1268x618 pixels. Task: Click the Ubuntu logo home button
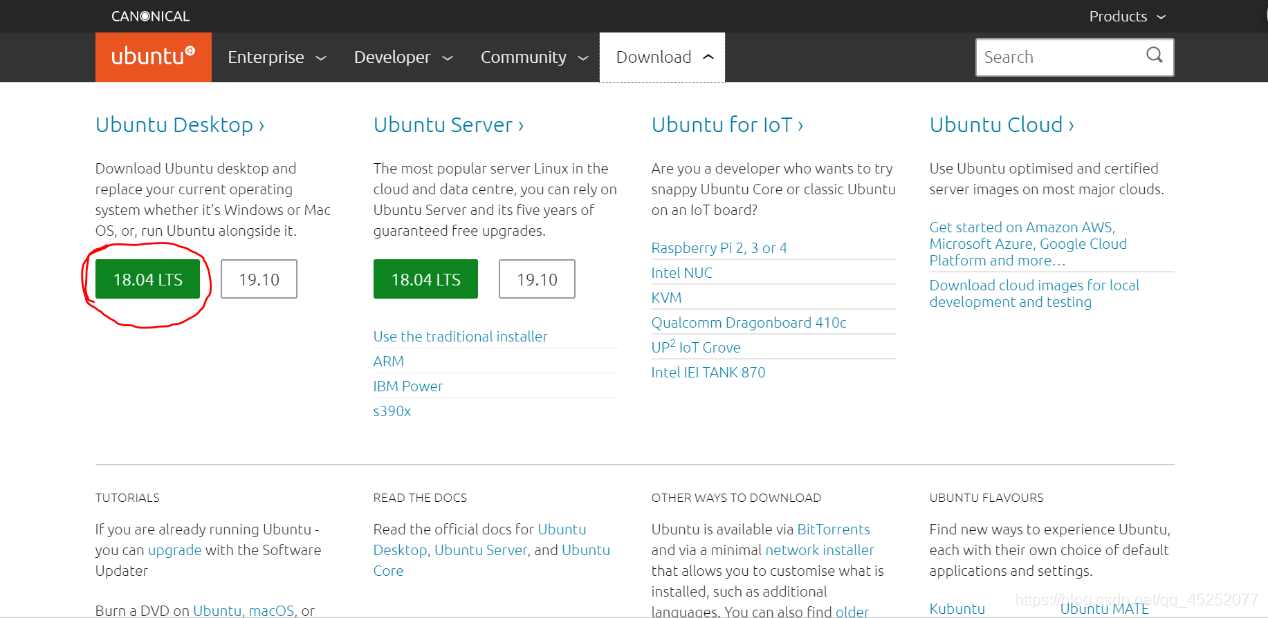tap(153, 56)
